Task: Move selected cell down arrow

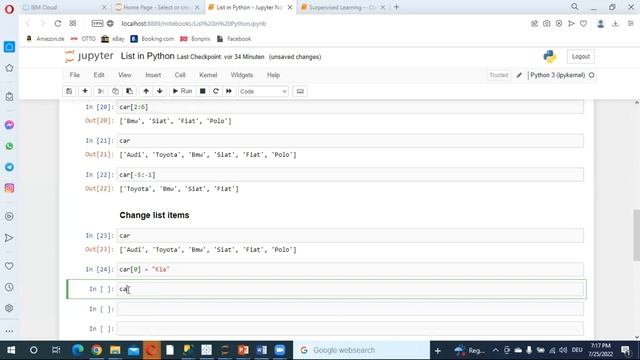Action: pos(160,91)
